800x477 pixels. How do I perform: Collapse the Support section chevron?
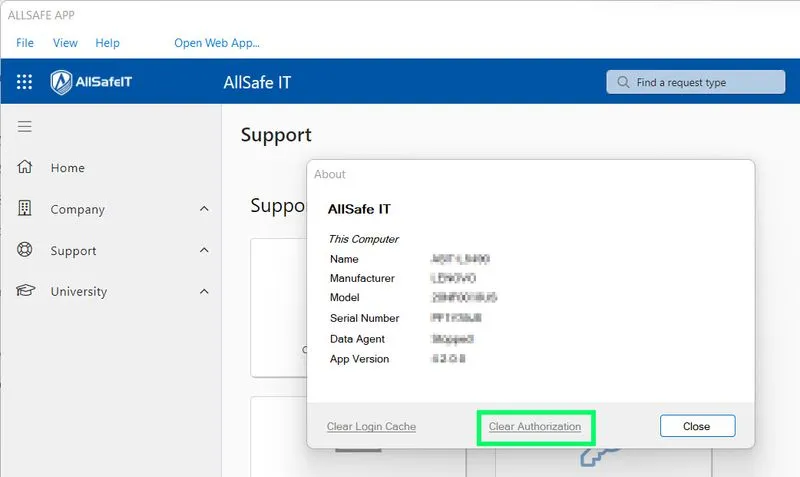(x=204, y=250)
